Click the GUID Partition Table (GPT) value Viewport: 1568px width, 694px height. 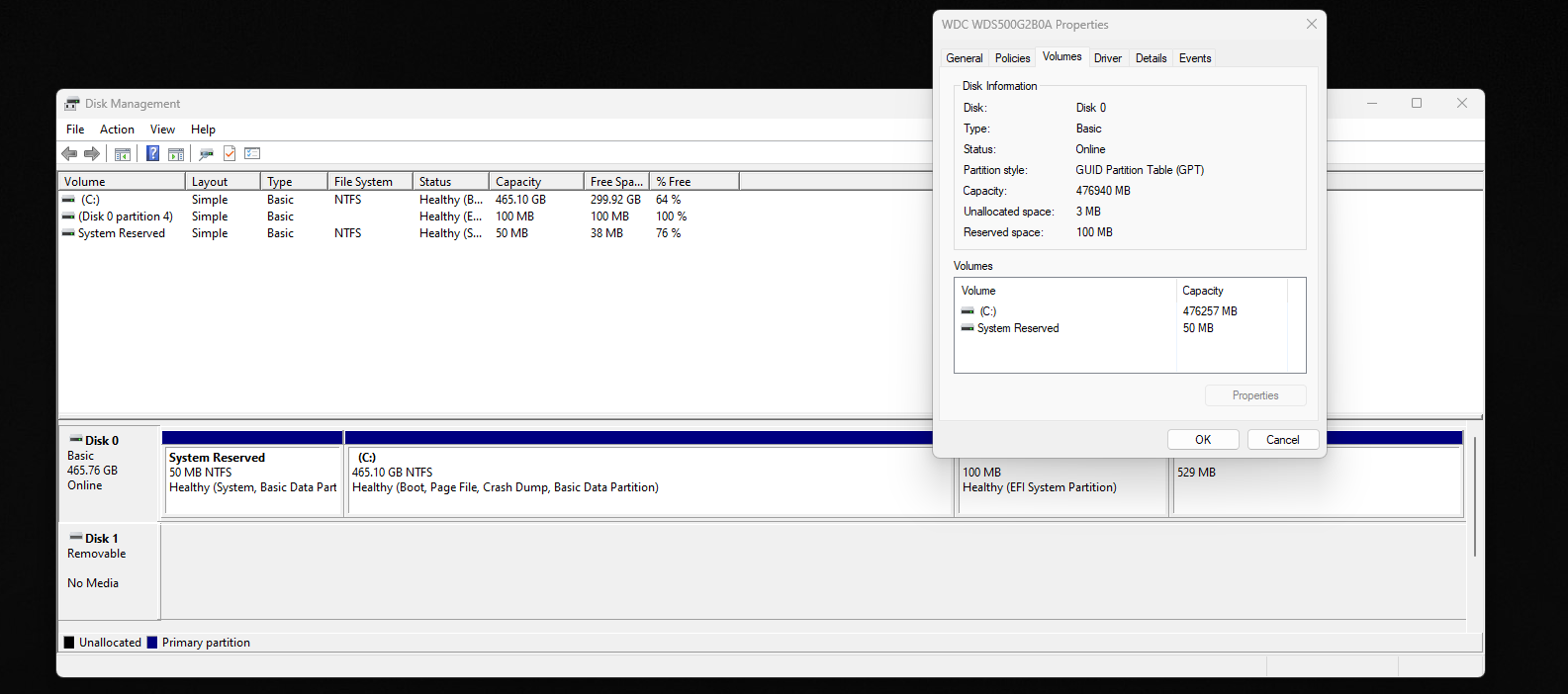tap(1140, 170)
